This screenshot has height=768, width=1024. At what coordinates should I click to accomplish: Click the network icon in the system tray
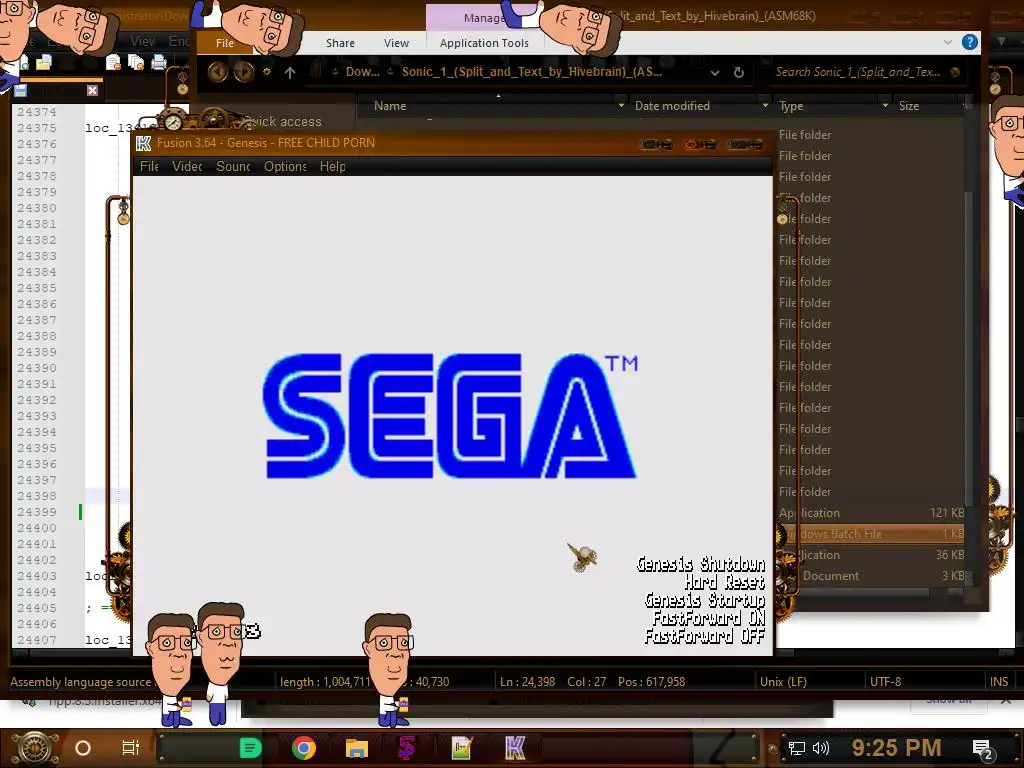pos(796,748)
